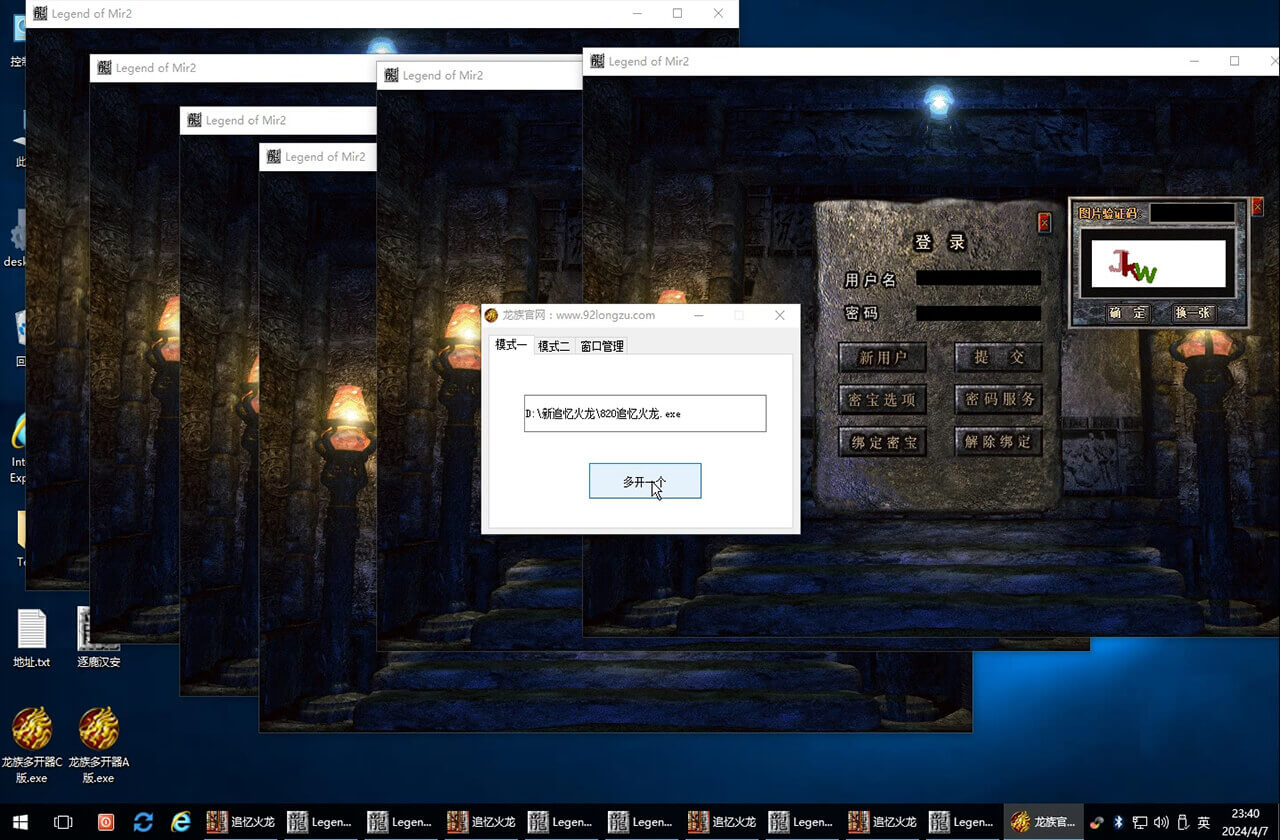Select 龙族多开器C版.exe desktop icon
This screenshot has width=1280, height=840.
point(31,745)
